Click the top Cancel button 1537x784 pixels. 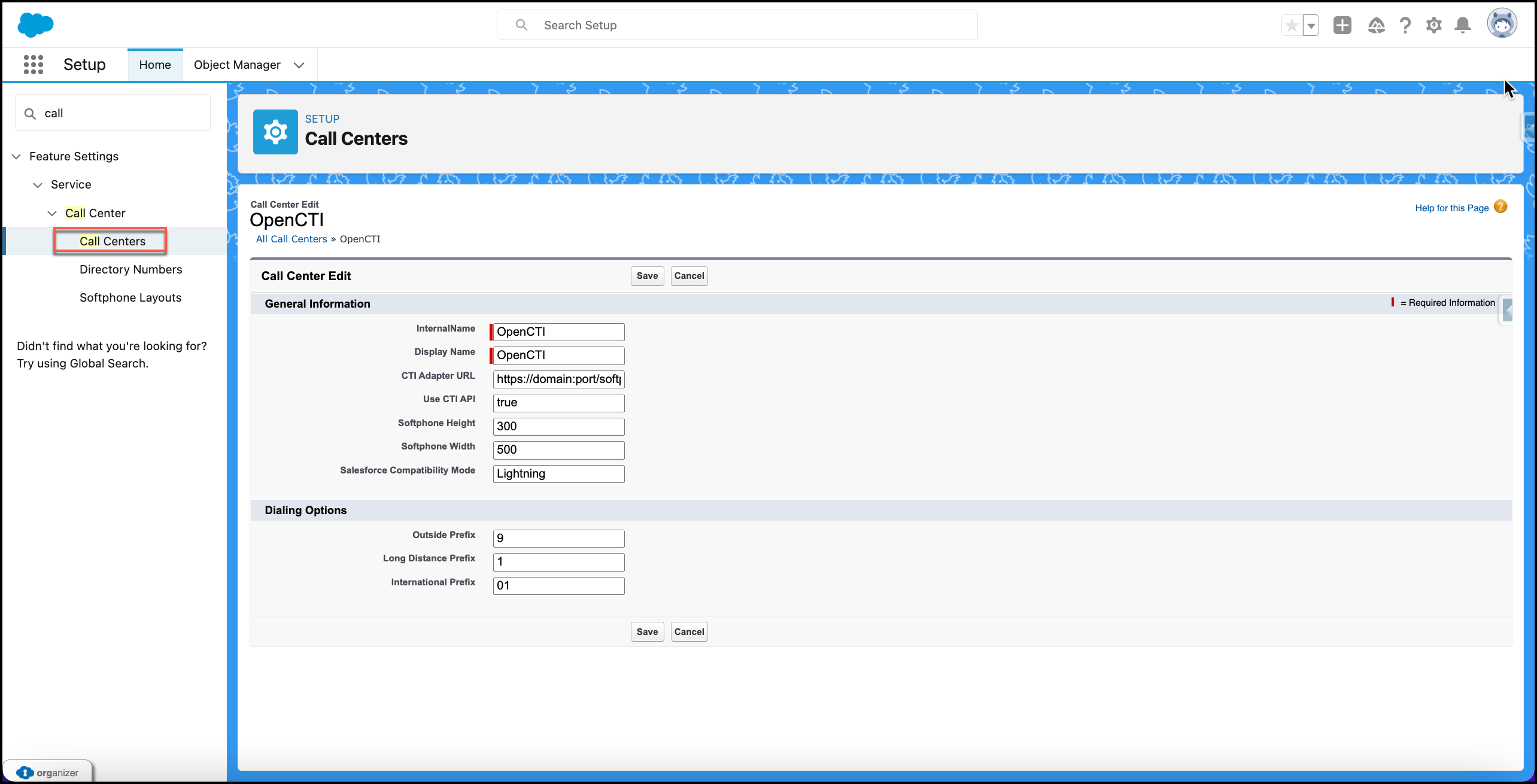(x=689, y=276)
